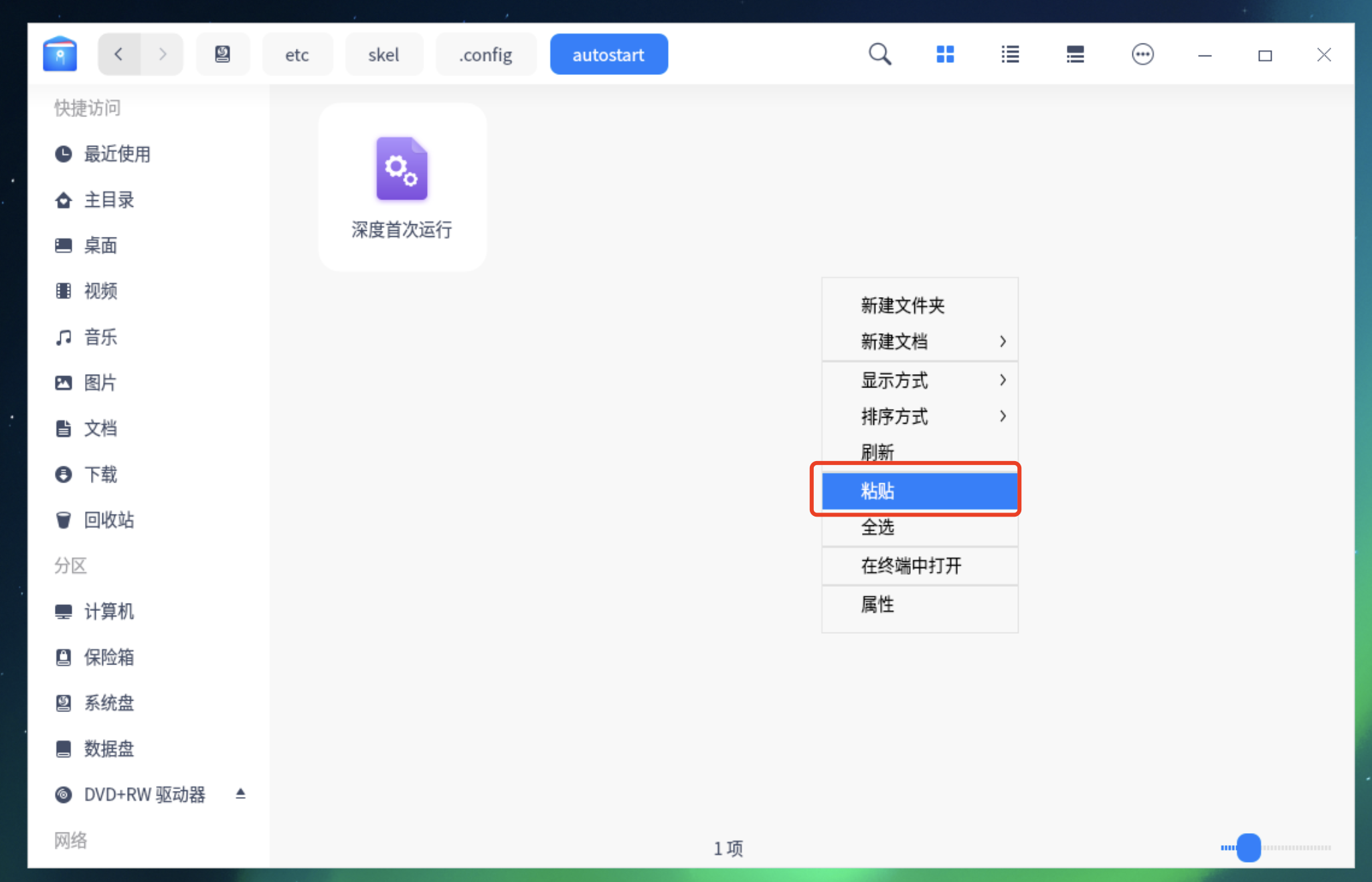The height and width of the screenshot is (882, 1372).
Task: Expand 新建文档 submenu
Action: click(x=920, y=341)
